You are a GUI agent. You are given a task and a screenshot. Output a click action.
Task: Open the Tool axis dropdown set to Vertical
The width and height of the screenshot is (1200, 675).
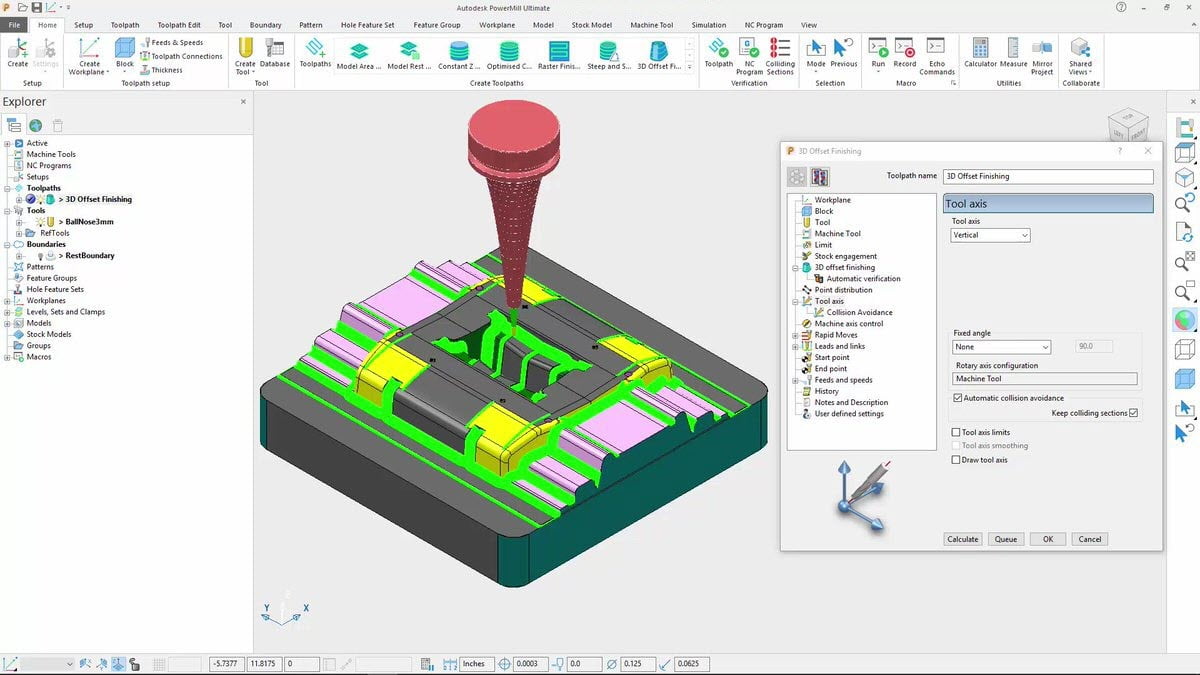click(990, 235)
